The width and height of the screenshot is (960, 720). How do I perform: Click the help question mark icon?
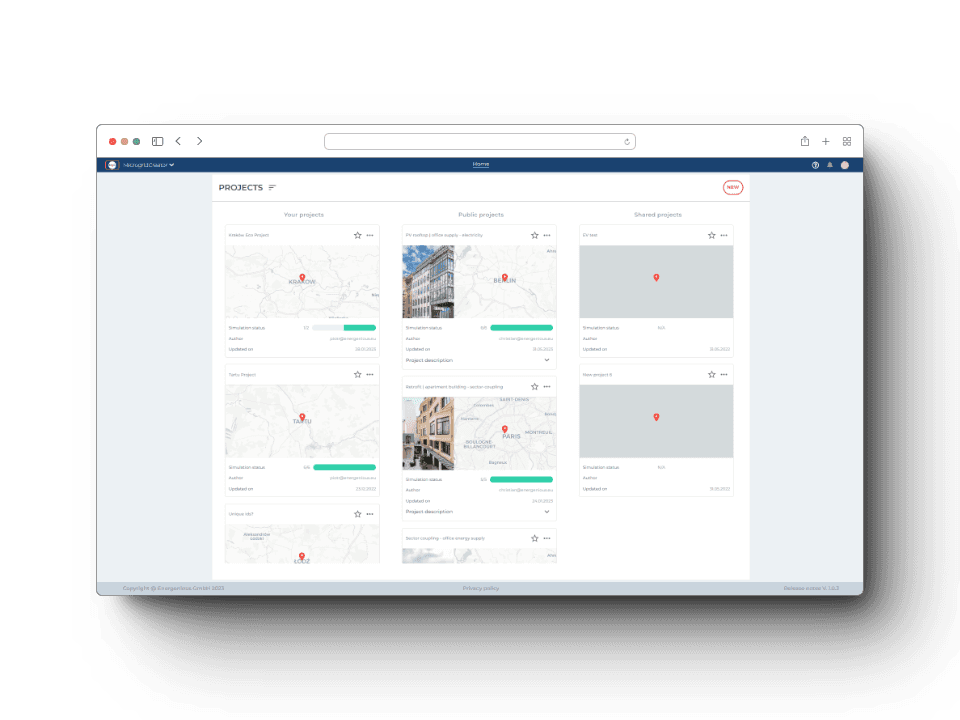pyautogui.click(x=815, y=165)
